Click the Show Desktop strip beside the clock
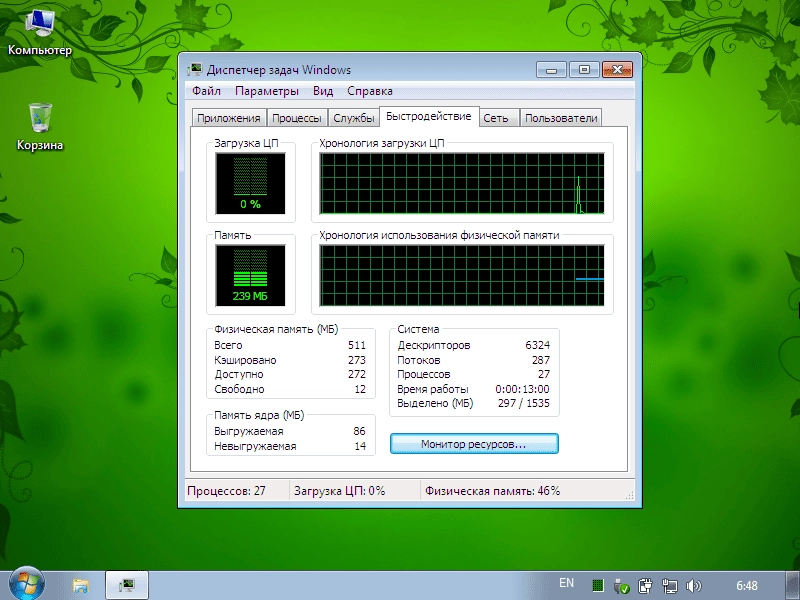The image size is (800, 600). click(790, 586)
